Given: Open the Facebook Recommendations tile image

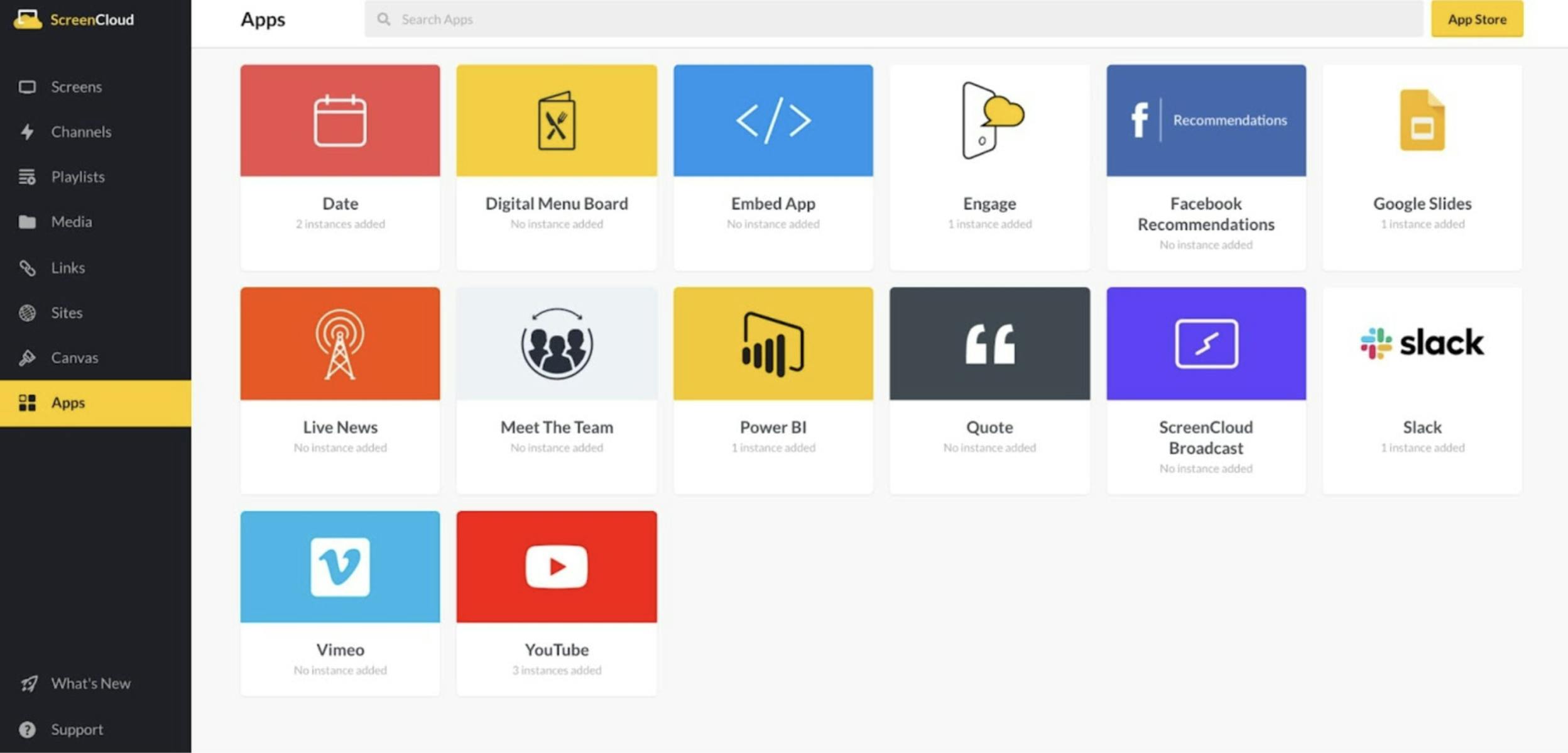Looking at the screenshot, I should 1206,121.
